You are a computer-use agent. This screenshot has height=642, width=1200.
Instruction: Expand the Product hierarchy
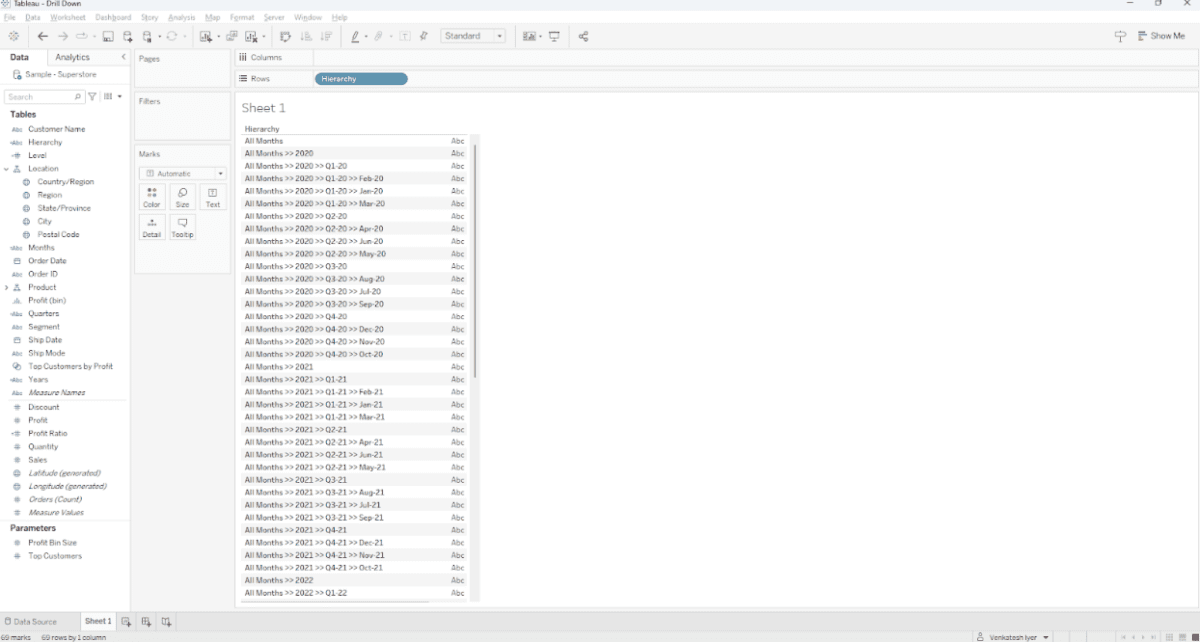click(x=7, y=287)
